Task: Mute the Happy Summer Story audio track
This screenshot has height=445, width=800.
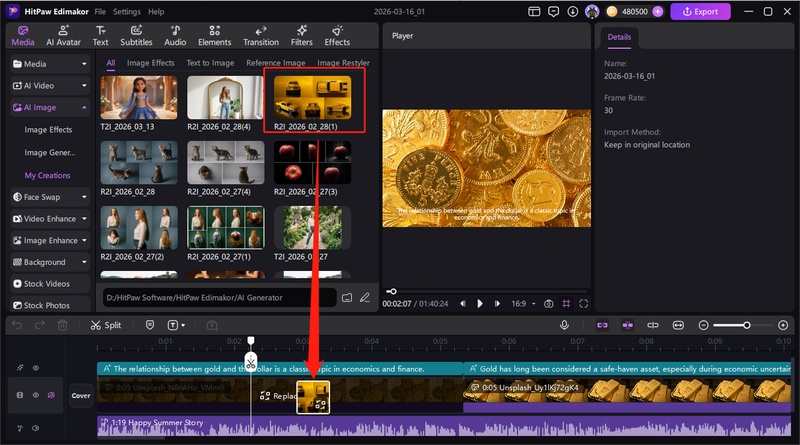Action: 36,428
